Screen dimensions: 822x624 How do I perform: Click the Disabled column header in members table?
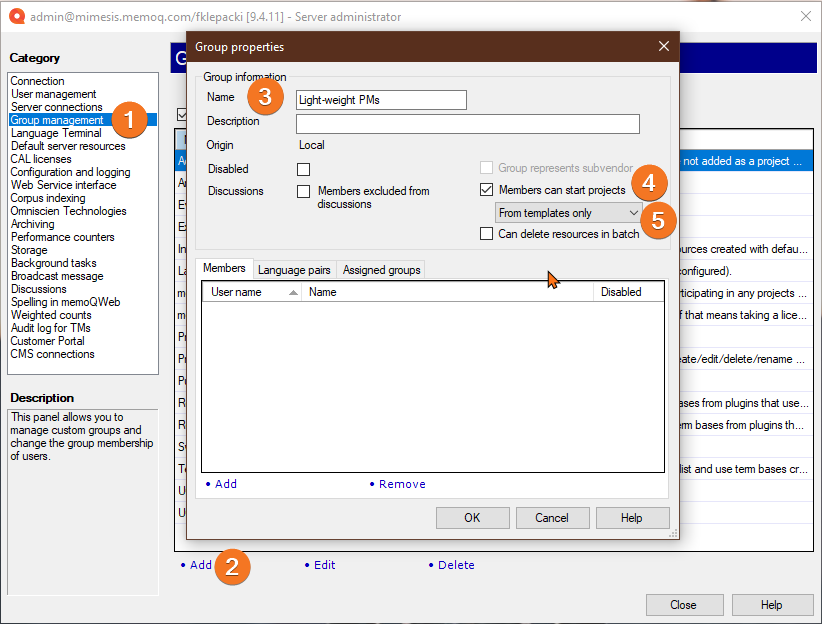[628, 292]
